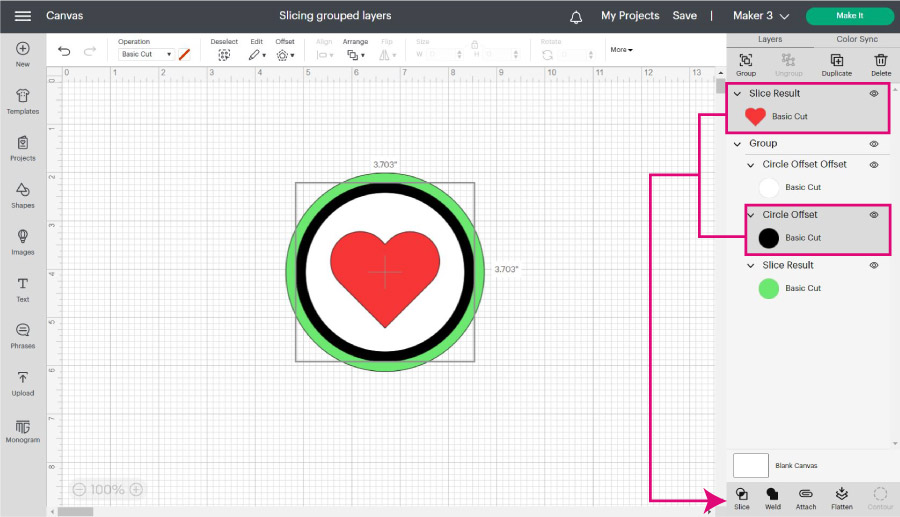Image resolution: width=900 pixels, height=517 pixels.
Task: Click the Blank Canvas color swatch
Action: (750, 465)
